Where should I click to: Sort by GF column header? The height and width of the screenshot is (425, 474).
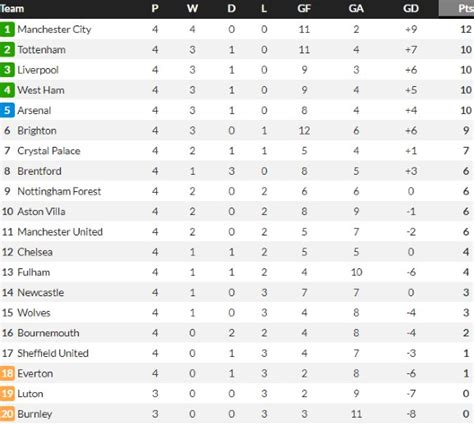click(304, 8)
